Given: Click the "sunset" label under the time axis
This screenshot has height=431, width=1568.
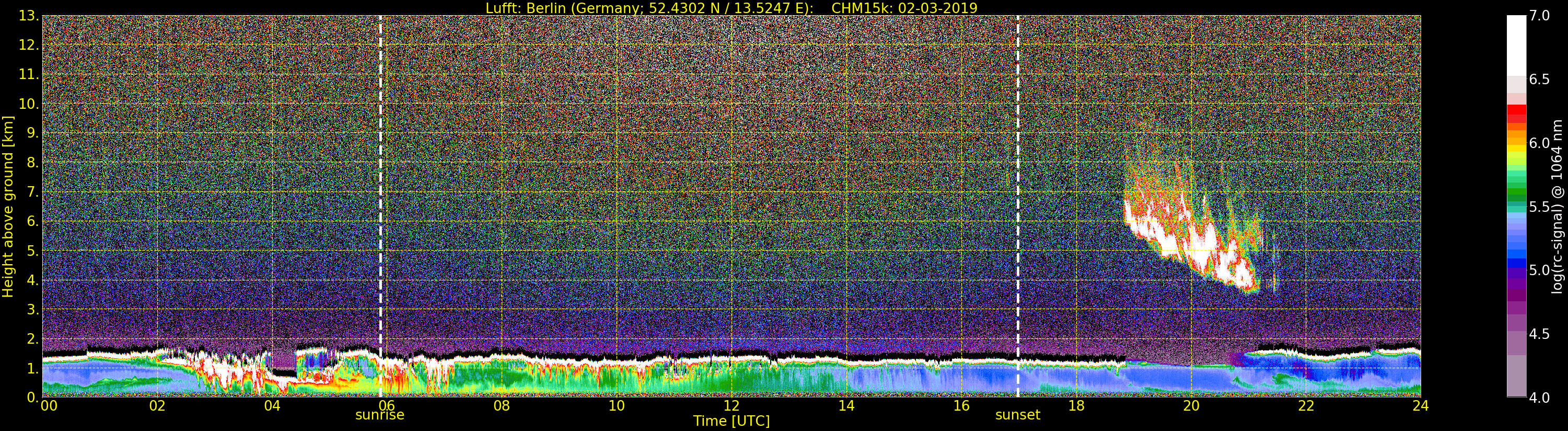Looking at the screenshot, I should tap(1018, 415).
